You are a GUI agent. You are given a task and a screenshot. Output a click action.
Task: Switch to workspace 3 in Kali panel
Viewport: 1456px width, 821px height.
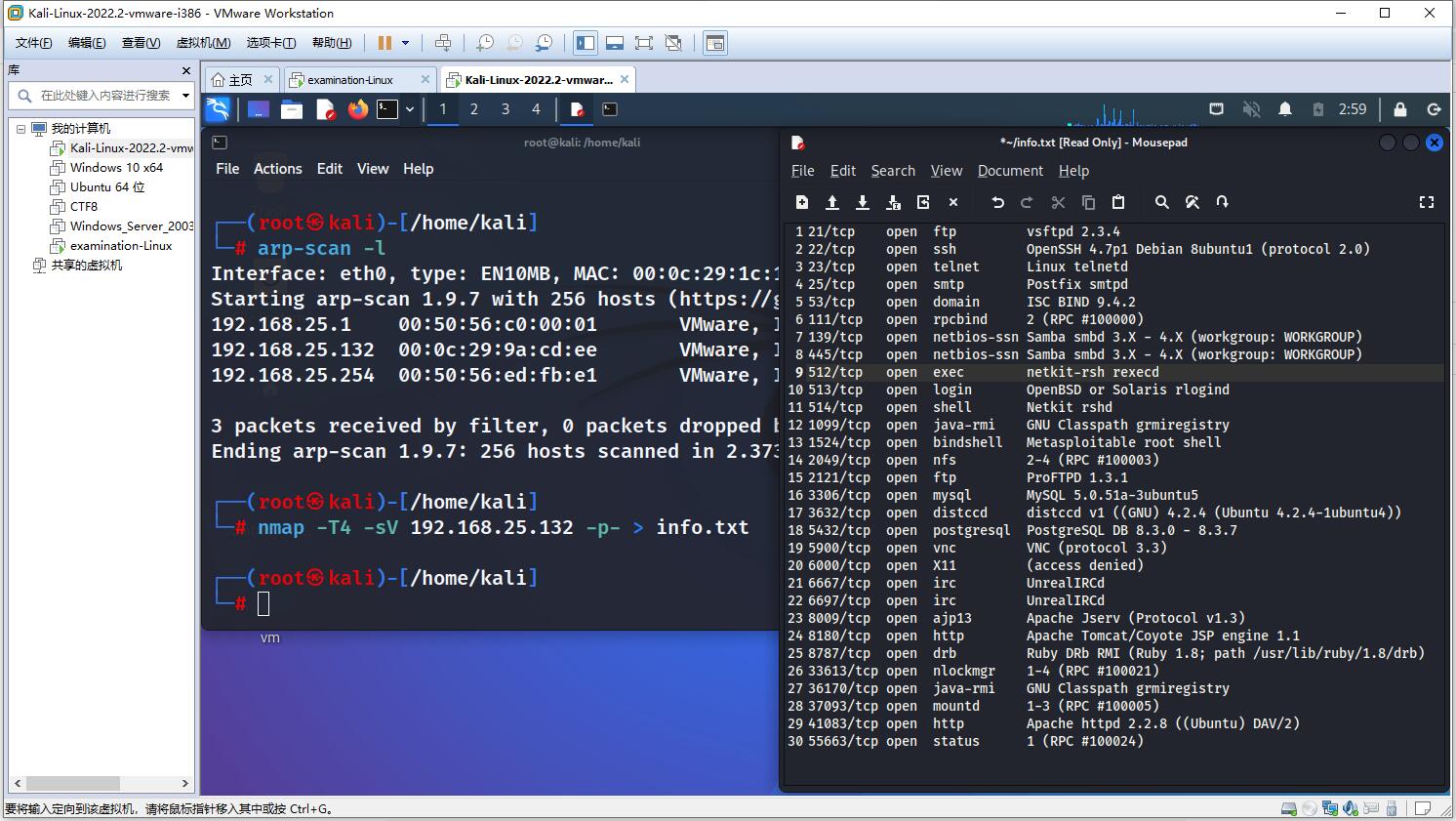click(506, 109)
